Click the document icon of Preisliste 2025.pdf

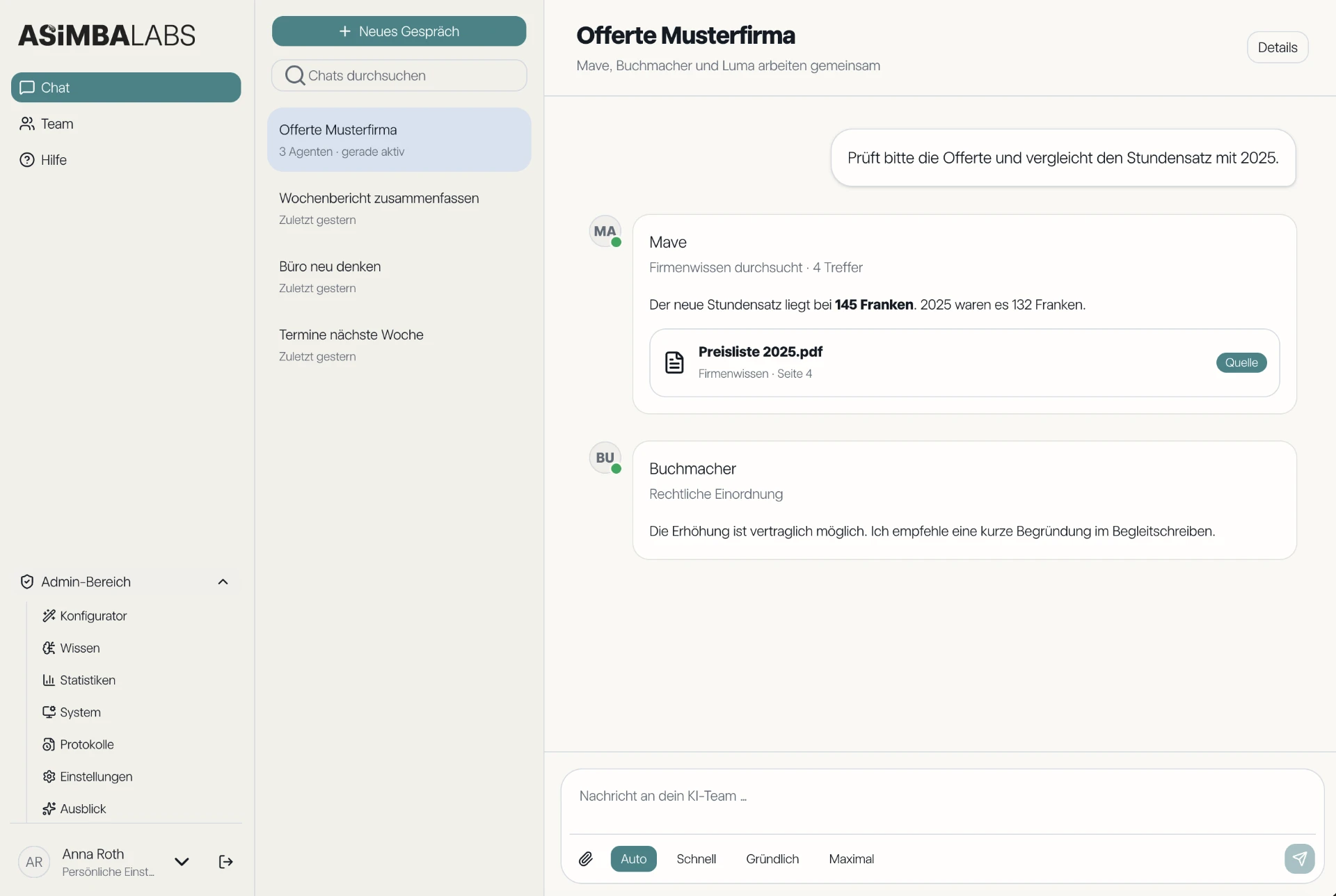[x=674, y=362]
